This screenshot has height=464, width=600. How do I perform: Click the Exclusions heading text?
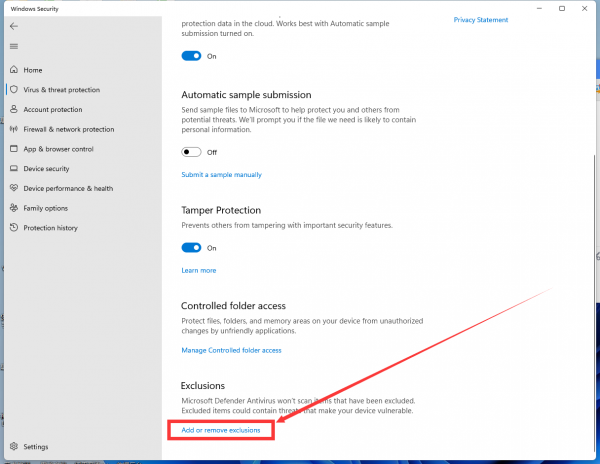pos(203,386)
